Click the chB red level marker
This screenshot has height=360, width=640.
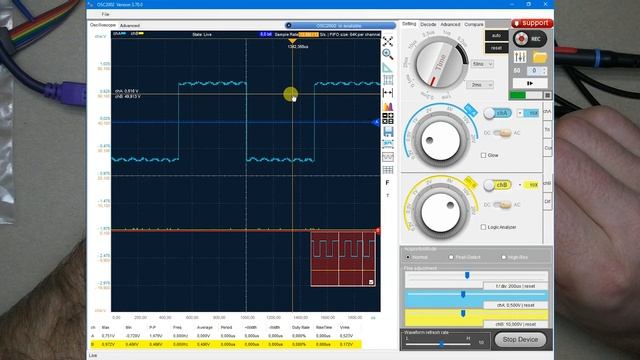(378, 231)
